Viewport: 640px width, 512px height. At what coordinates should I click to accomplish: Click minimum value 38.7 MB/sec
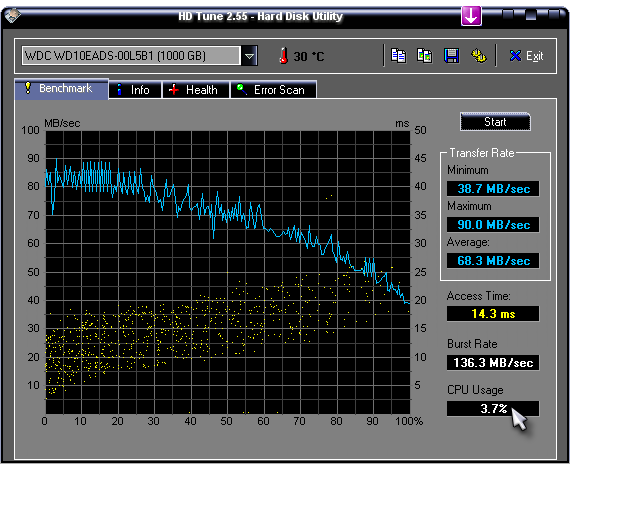(x=493, y=189)
